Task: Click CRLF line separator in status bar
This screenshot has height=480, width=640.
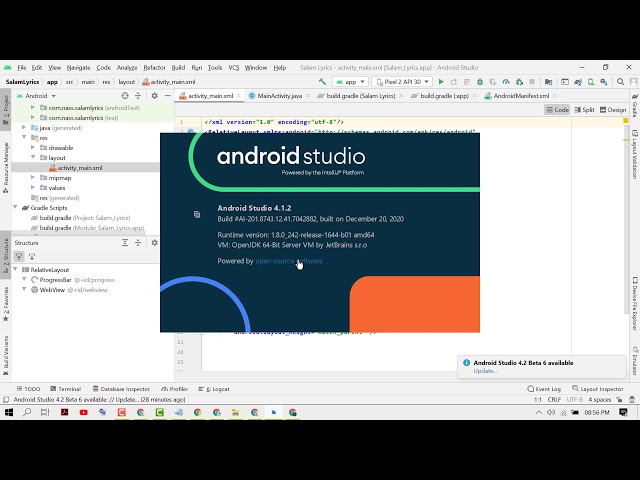Action: [x=554, y=400]
